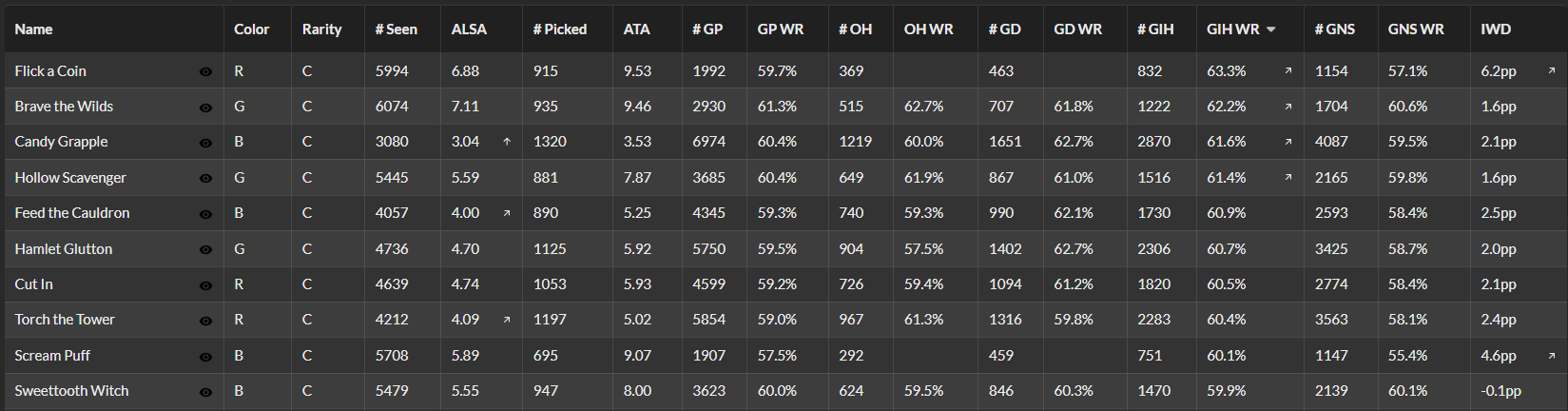Click the arrow icon beside Scream Puff 4.6pp

[x=1552, y=356]
